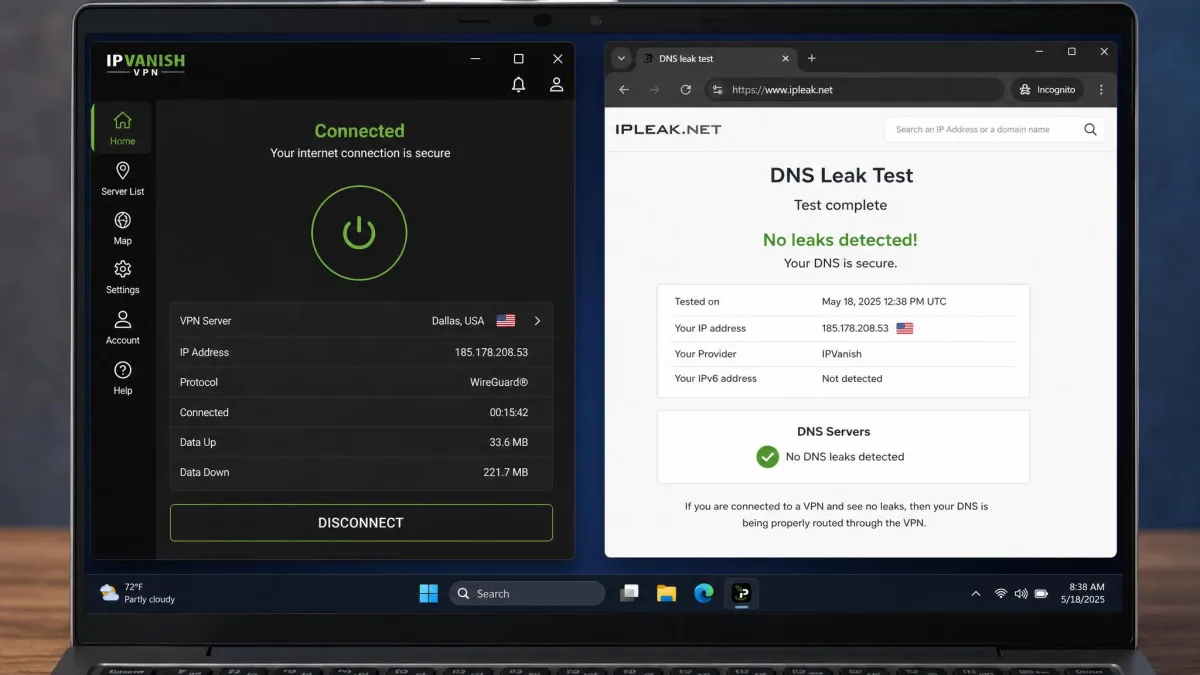Close the DNS leak test tab
Image resolution: width=1200 pixels, height=675 pixels.
(785, 58)
